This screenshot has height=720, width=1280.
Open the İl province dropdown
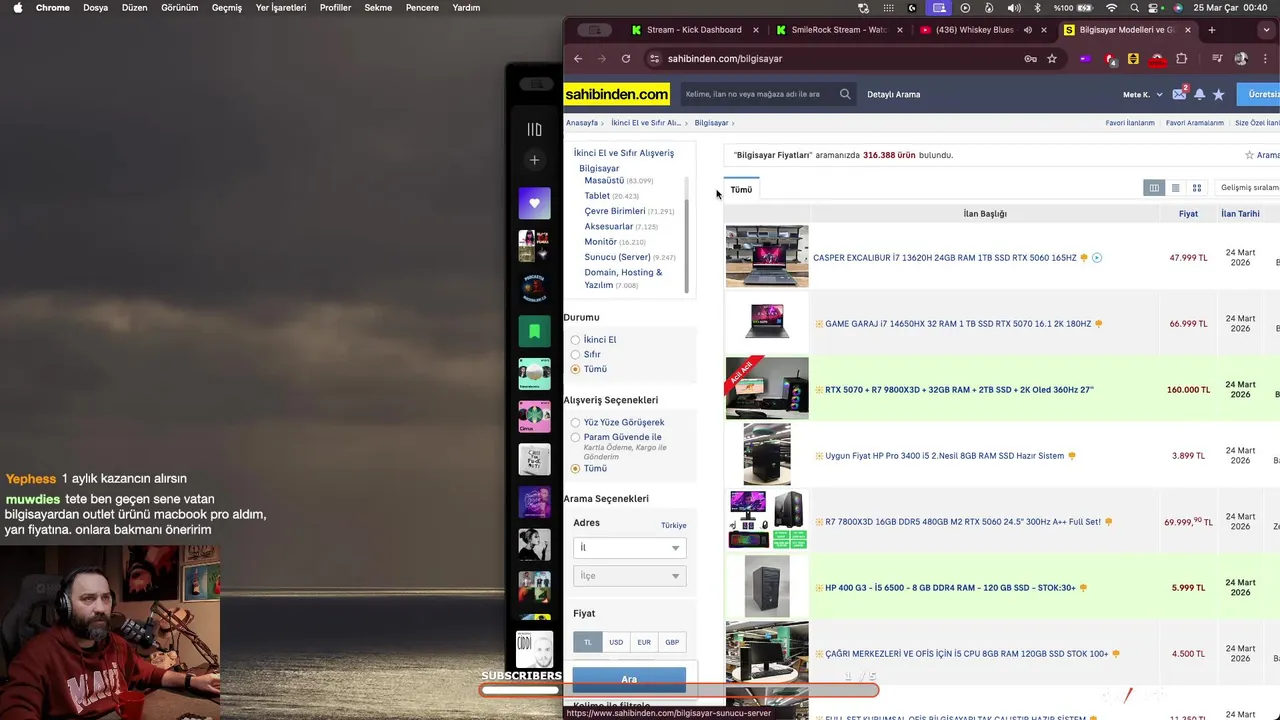[629, 547]
